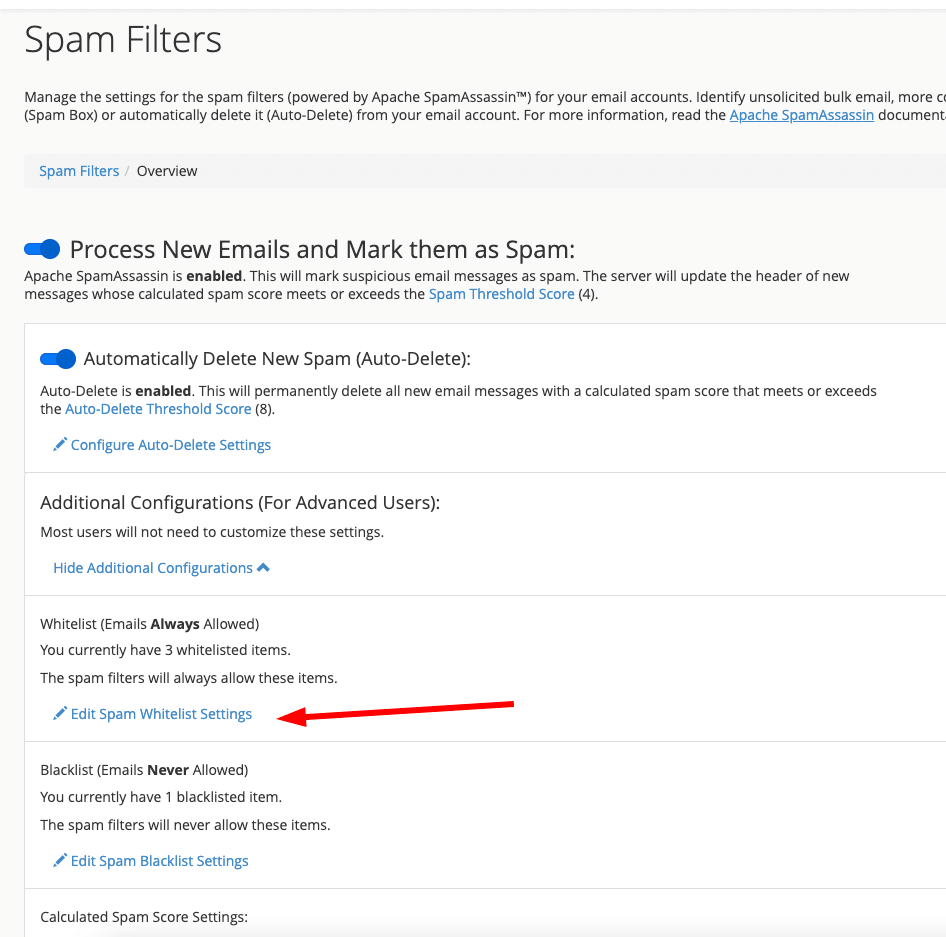946x937 pixels.
Task: Click Configure Auto-Delete Settings
Action: pyautogui.click(x=171, y=444)
